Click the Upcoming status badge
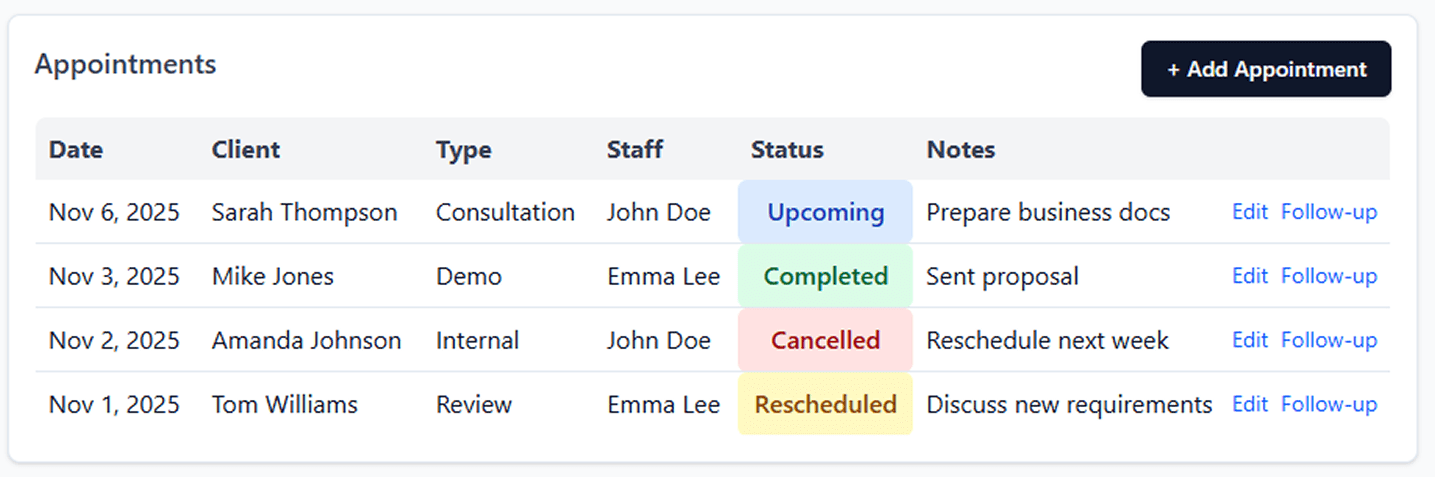 [825, 212]
